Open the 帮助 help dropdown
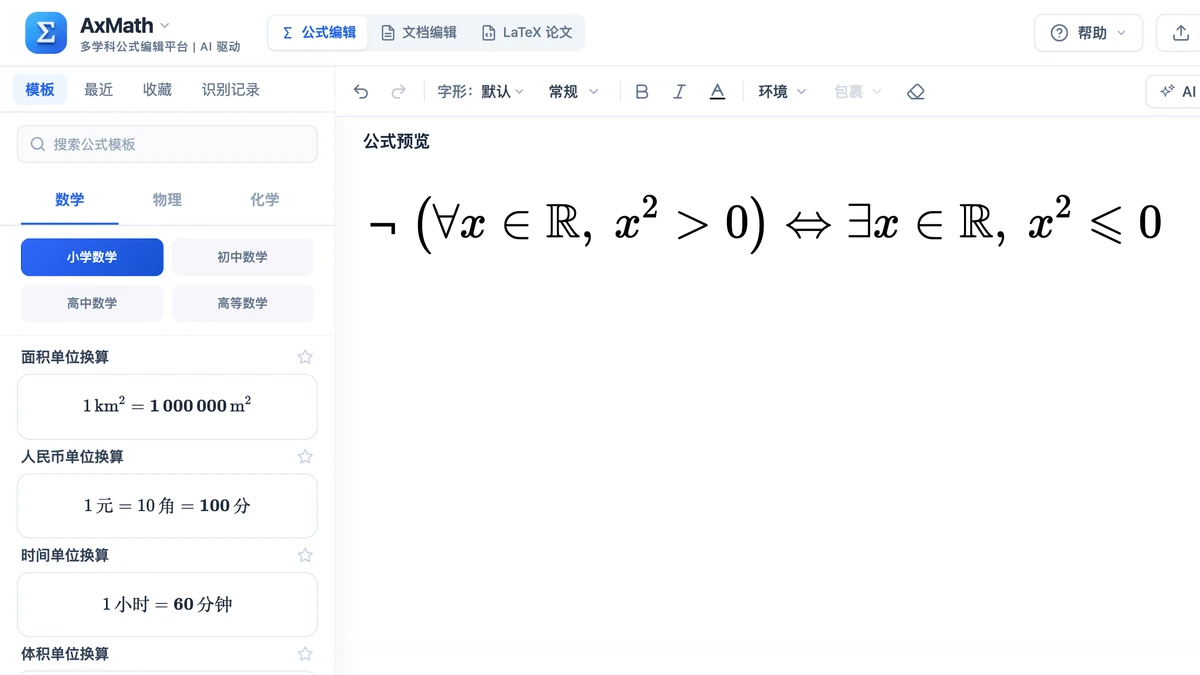This screenshot has width=1200, height=675. tap(1088, 33)
